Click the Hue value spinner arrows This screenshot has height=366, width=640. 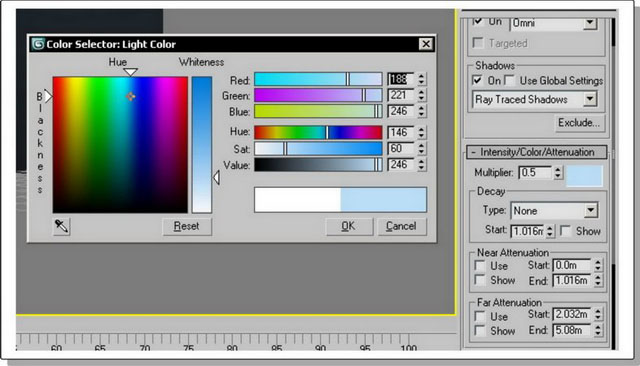point(422,132)
